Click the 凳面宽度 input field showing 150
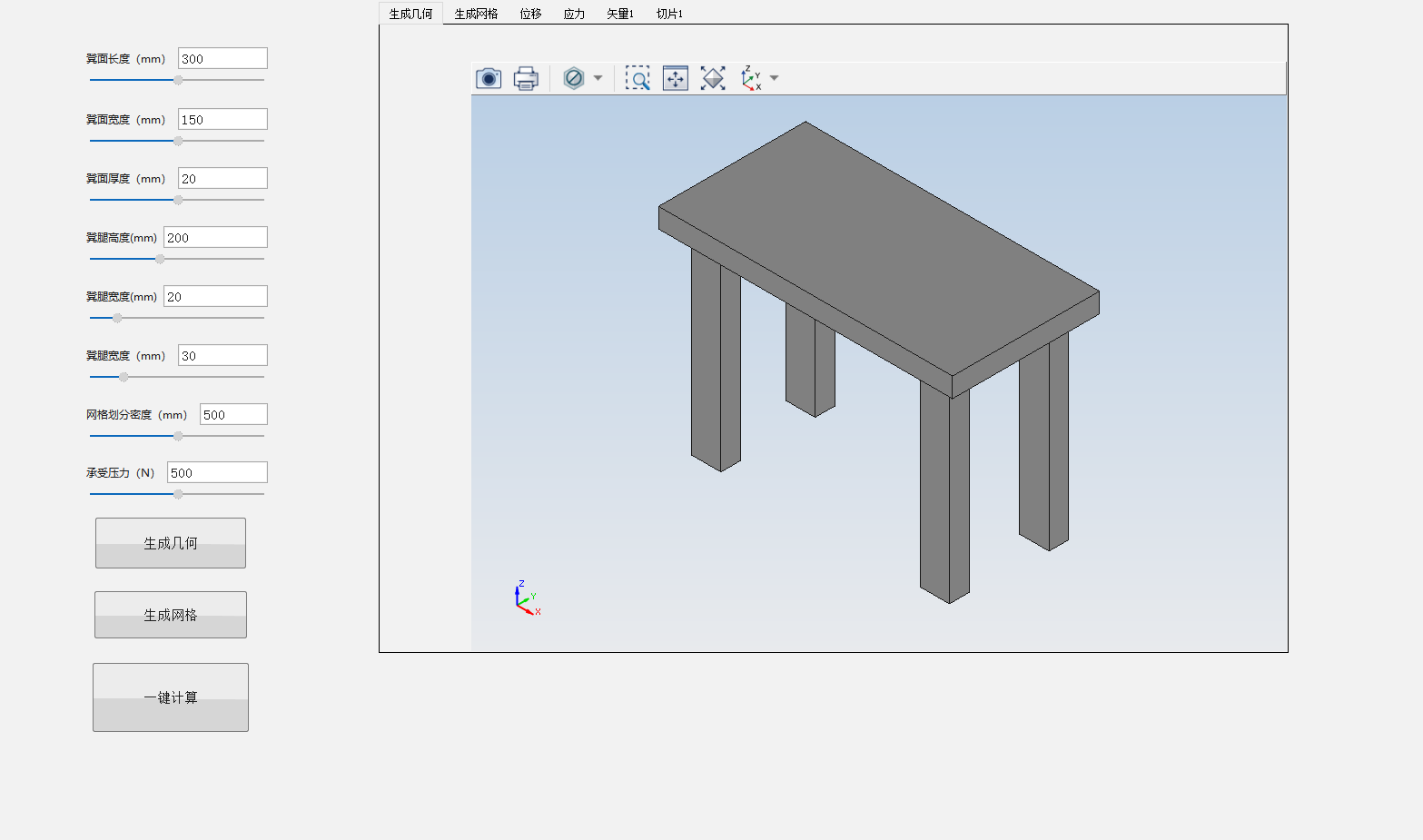This screenshot has width=1423, height=840. click(222, 119)
